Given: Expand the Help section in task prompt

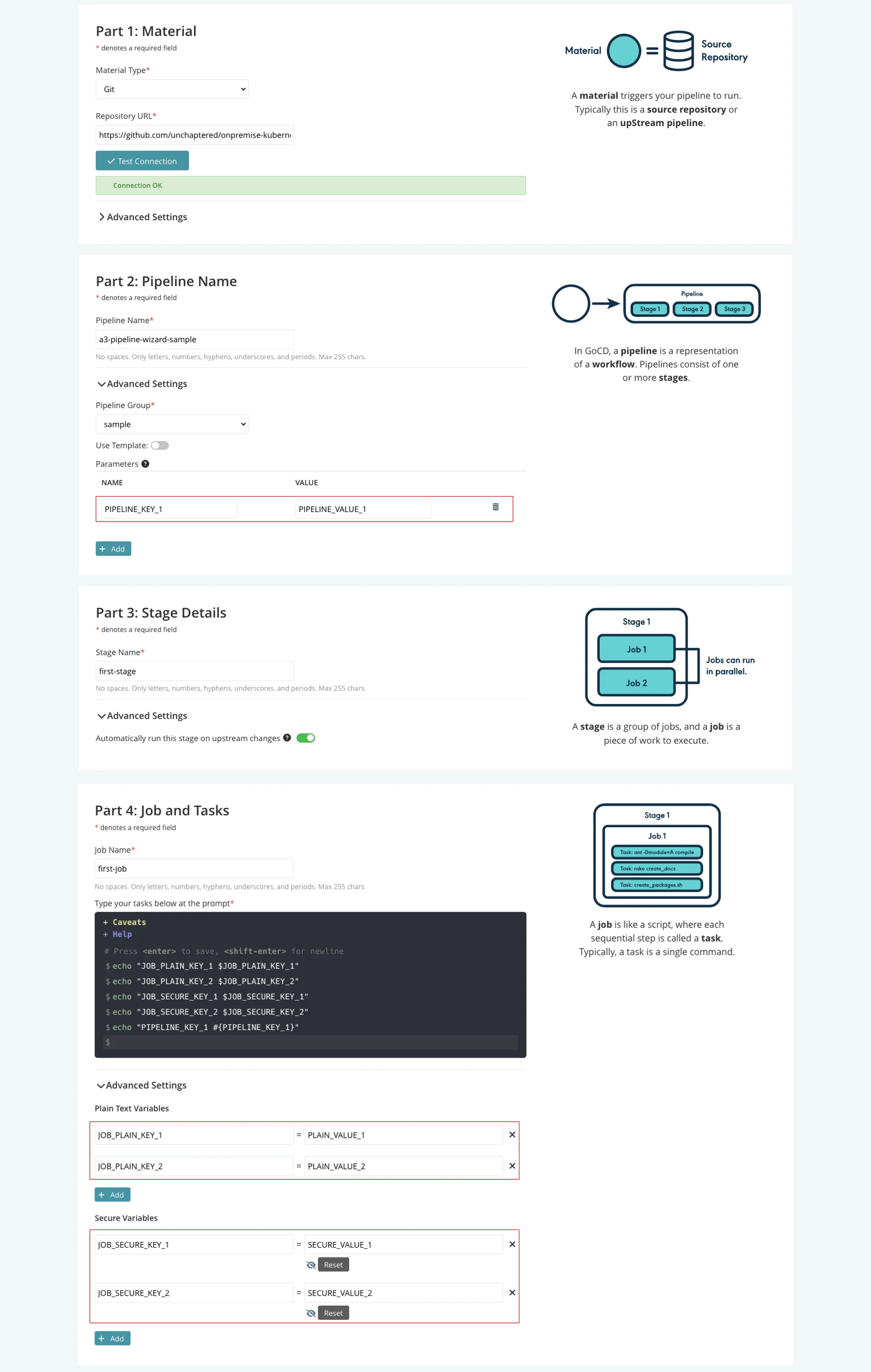Looking at the screenshot, I should [117, 934].
